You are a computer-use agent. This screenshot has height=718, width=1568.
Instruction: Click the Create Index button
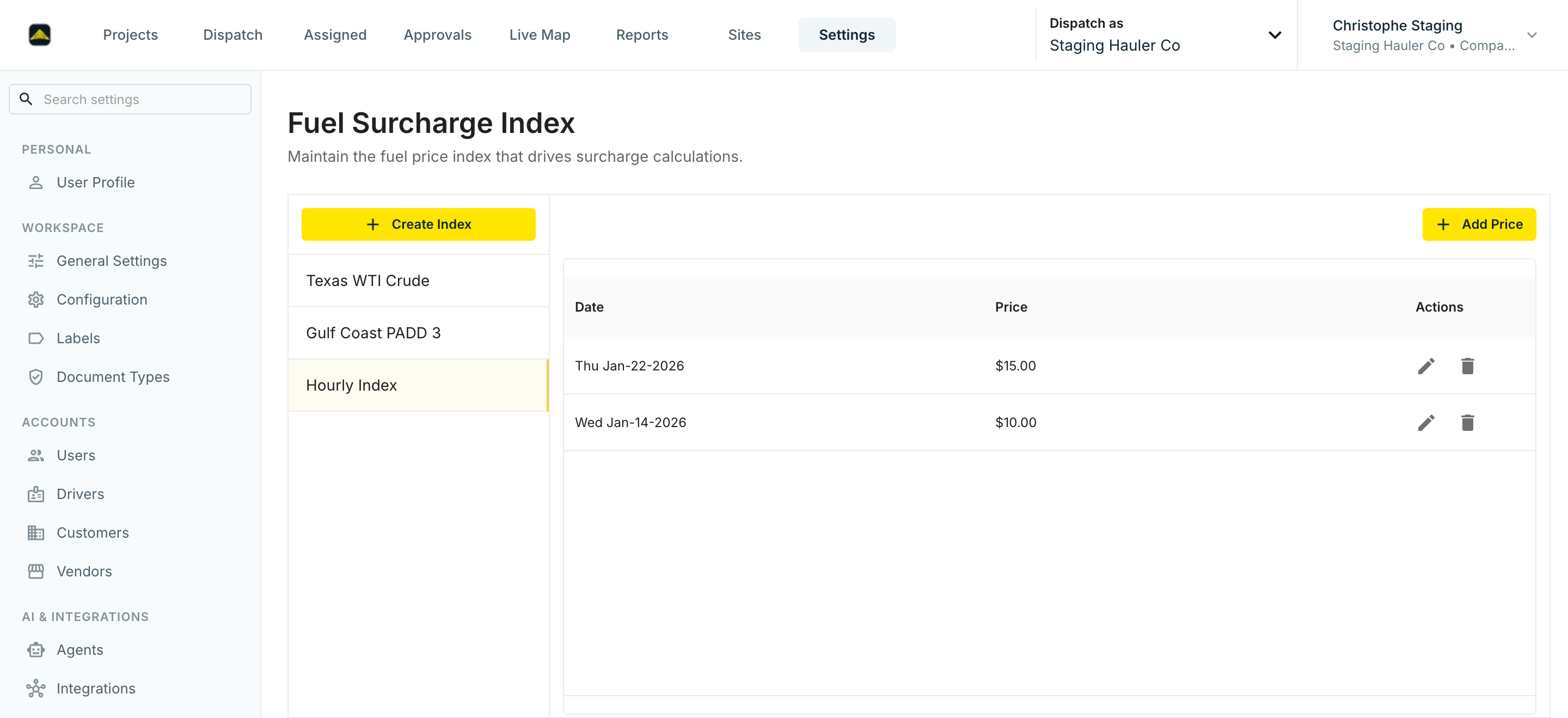[x=418, y=224]
